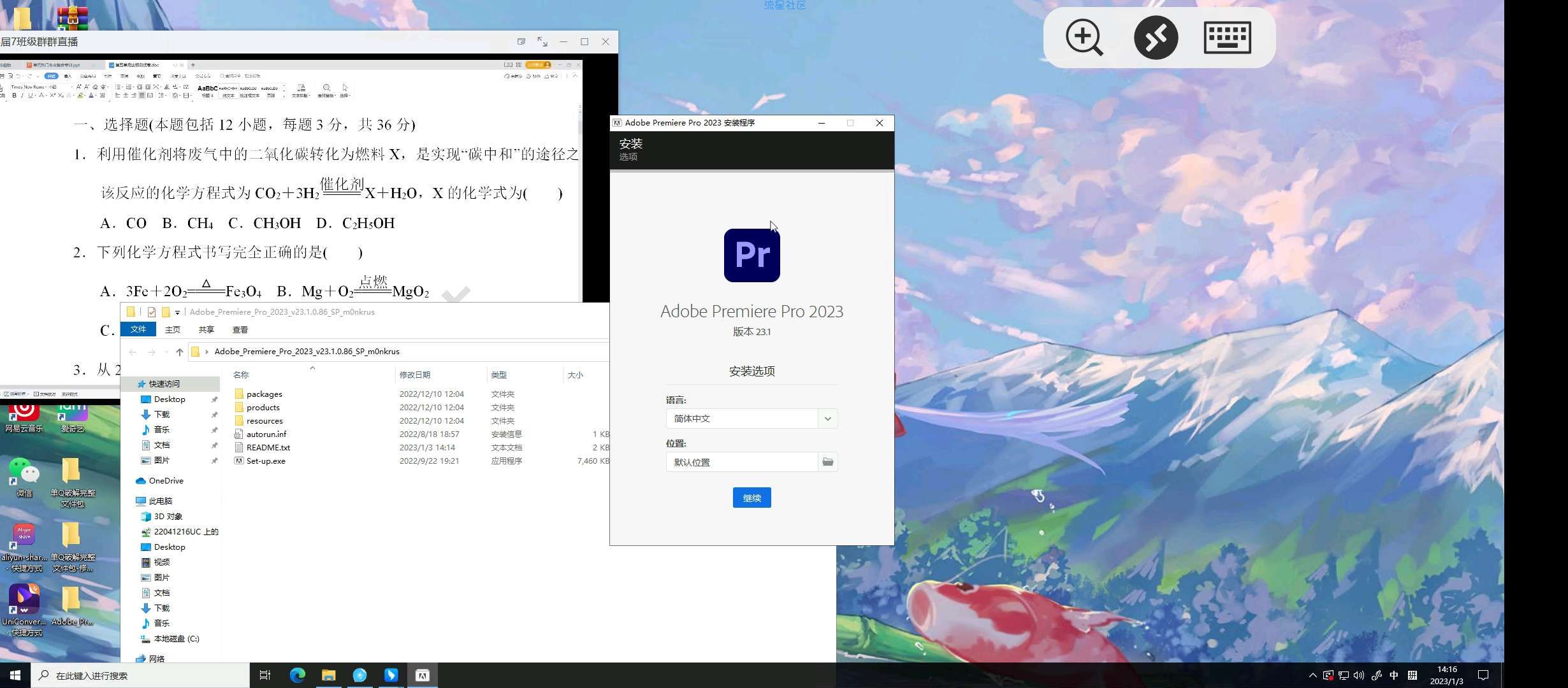Click the fullscreen expand icon in 群直播 window

point(542,41)
